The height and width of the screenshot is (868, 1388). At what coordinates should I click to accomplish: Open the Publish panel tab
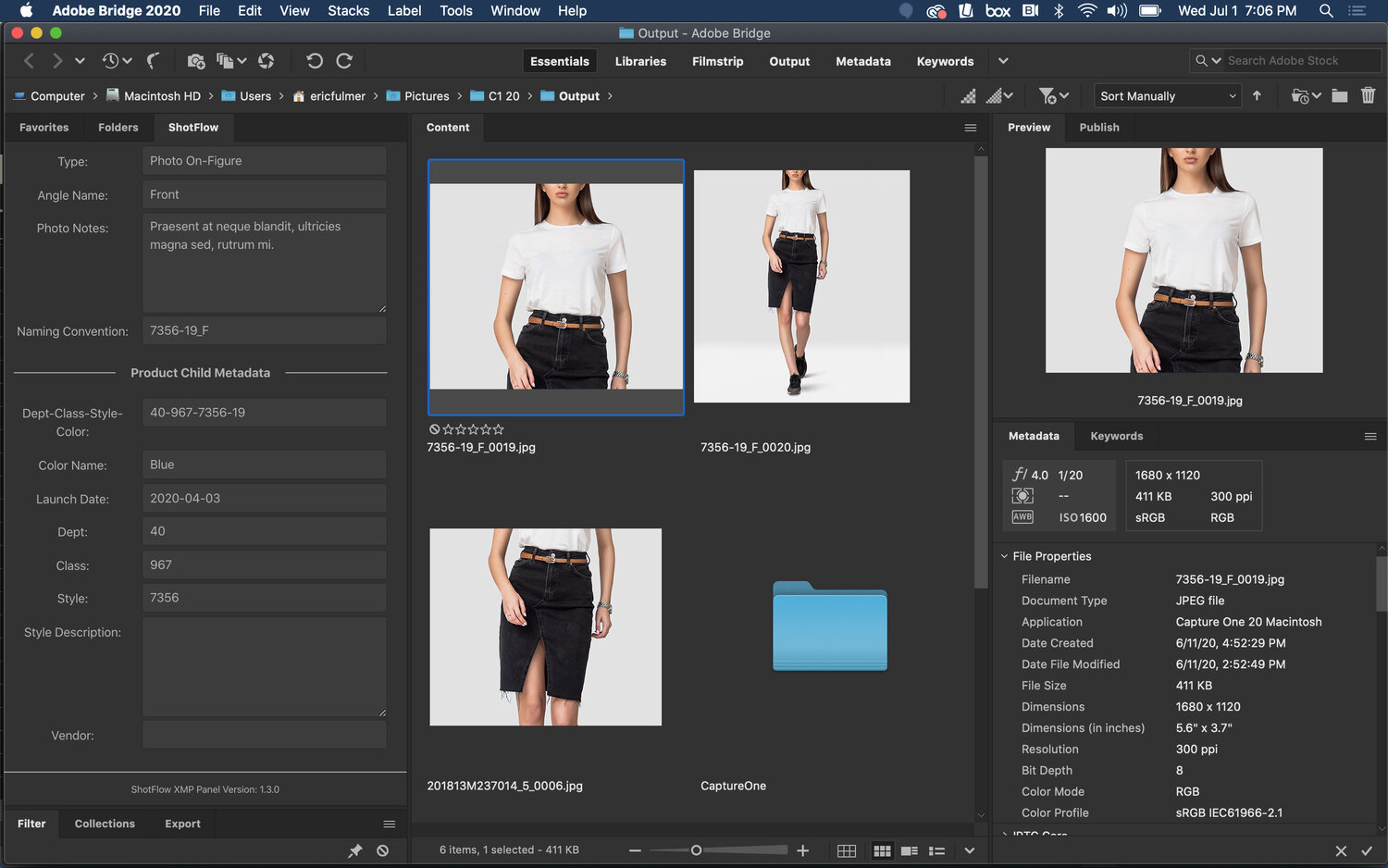click(1099, 128)
